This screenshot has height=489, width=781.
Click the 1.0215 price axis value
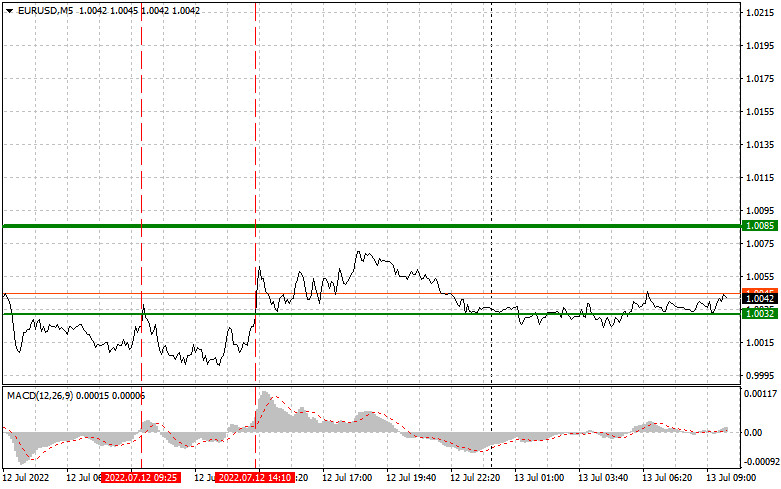[x=760, y=13]
